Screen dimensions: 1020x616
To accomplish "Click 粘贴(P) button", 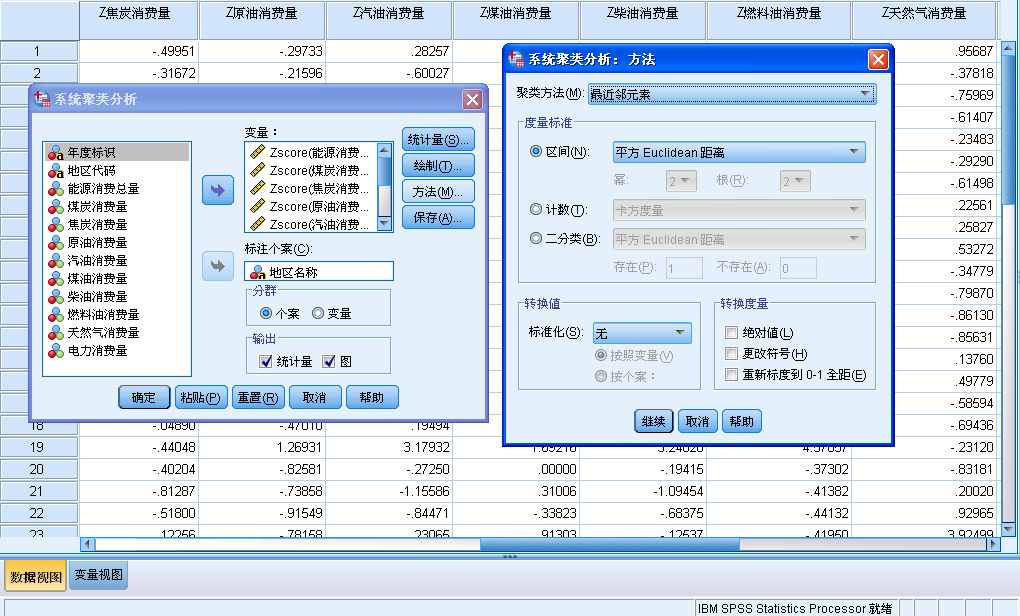I will click(x=200, y=397).
